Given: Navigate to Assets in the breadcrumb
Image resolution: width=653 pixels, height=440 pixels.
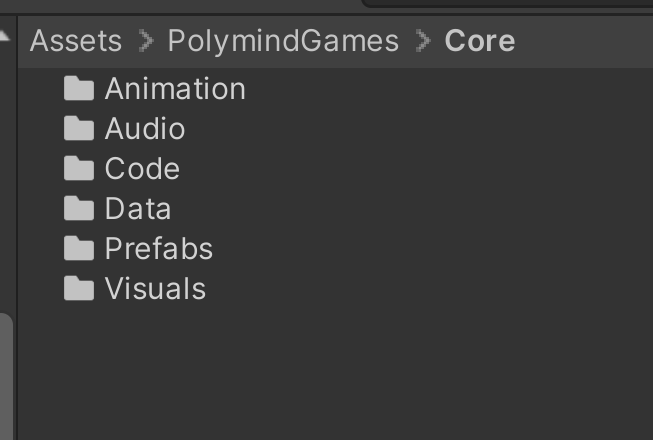Looking at the screenshot, I should click(76, 41).
